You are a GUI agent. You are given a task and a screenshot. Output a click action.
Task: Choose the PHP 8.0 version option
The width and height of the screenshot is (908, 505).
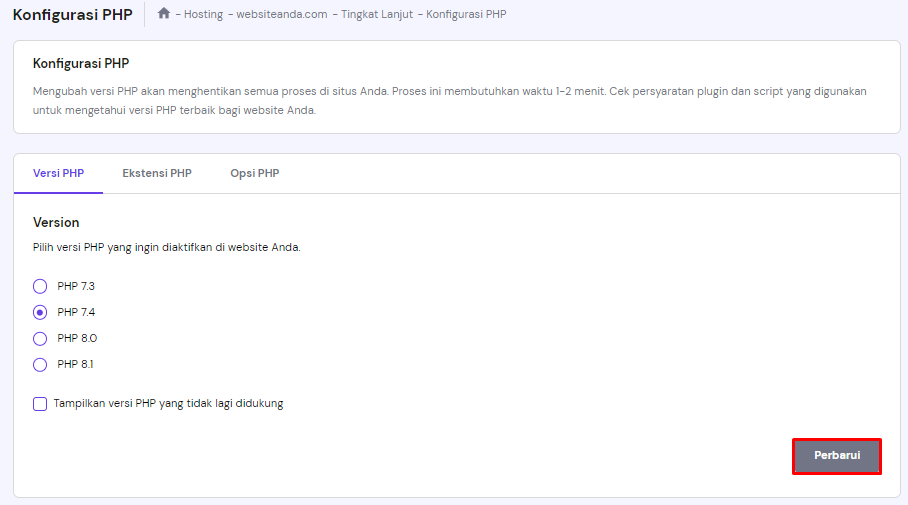click(x=40, y=338)
